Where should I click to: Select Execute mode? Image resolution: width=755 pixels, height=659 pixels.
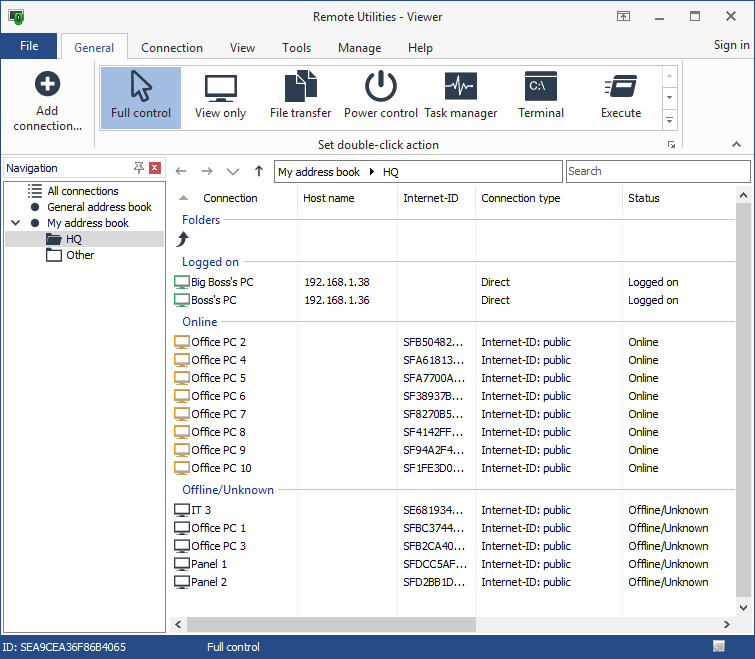tap(621, 98)
